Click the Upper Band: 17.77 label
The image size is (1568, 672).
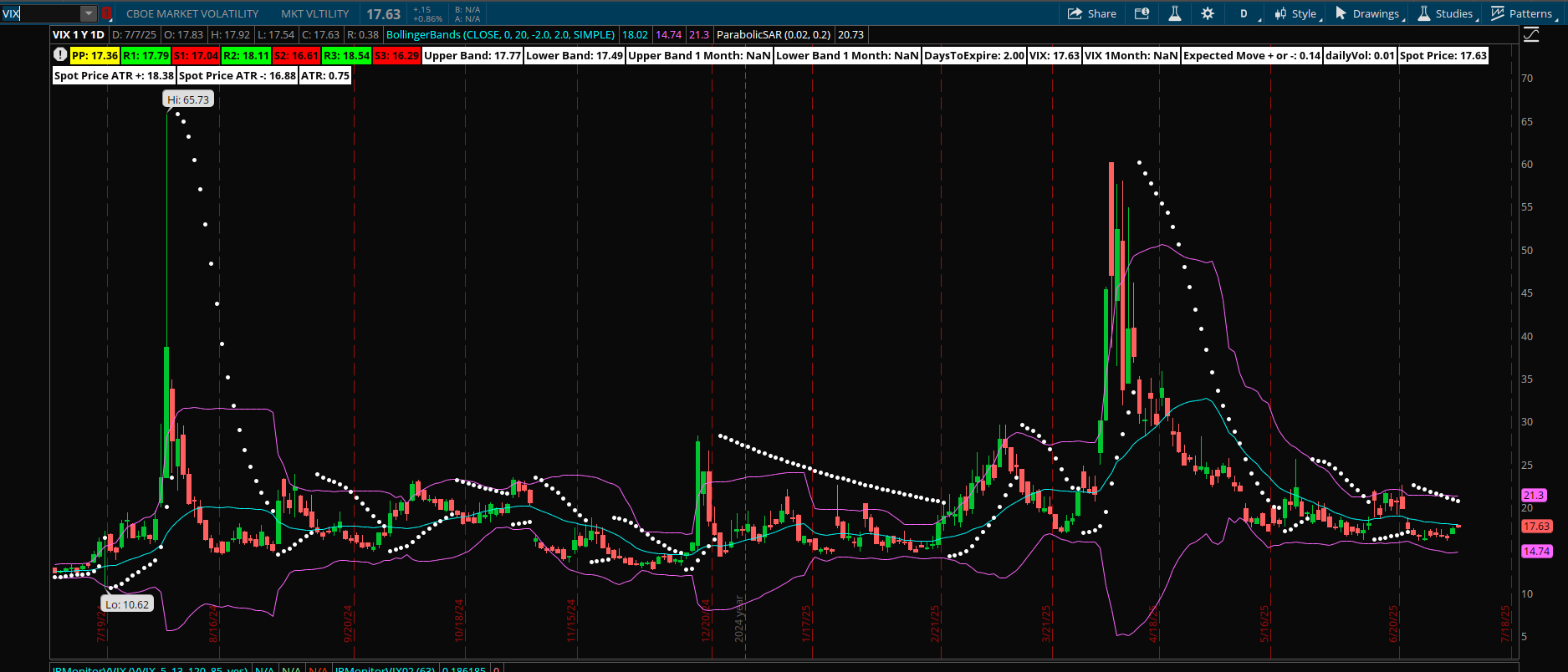tap(472, 55)
